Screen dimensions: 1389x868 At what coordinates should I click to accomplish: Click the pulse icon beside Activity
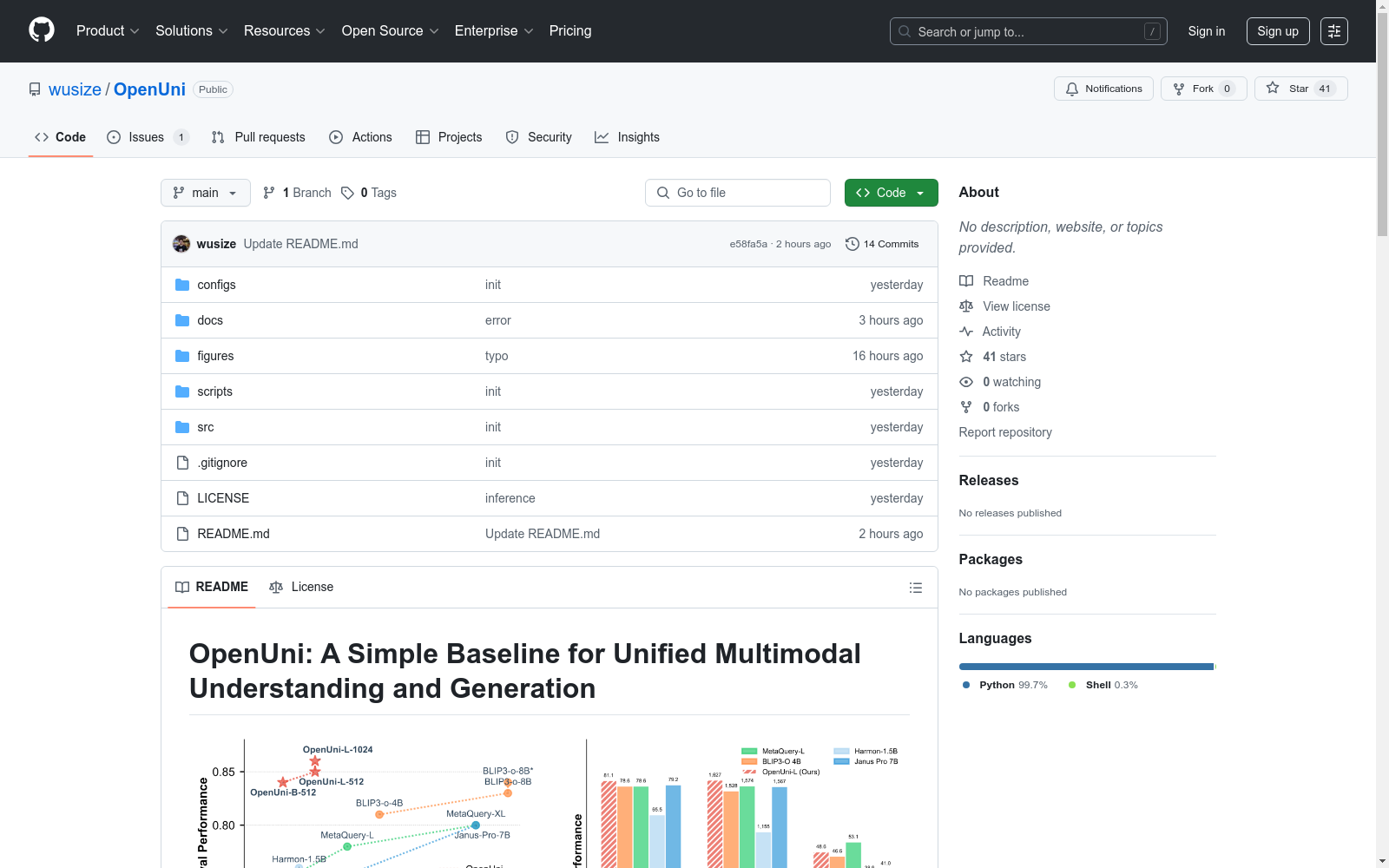966,332
